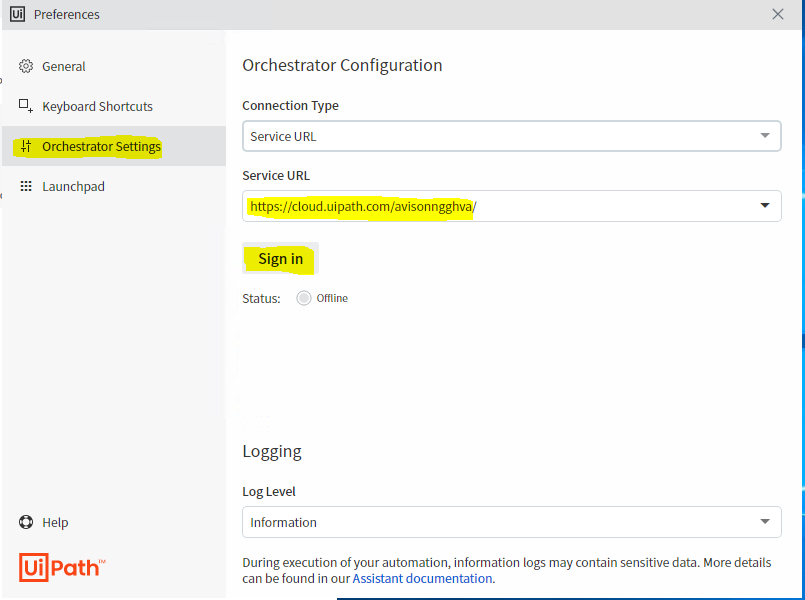Screen dimensions: 805x600
Task: Click the Ui icon in title bar
Action: click(17, 14)
